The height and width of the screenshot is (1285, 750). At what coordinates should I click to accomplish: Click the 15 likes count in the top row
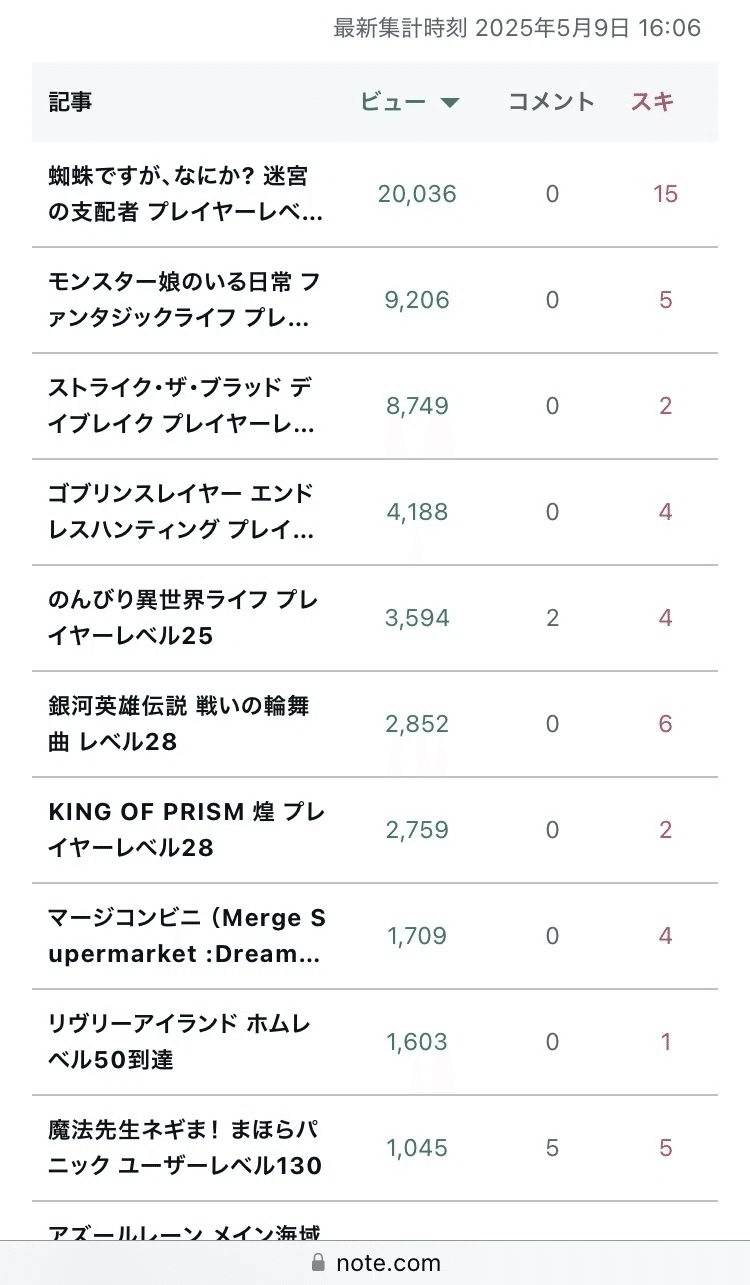tap(665, 194)
